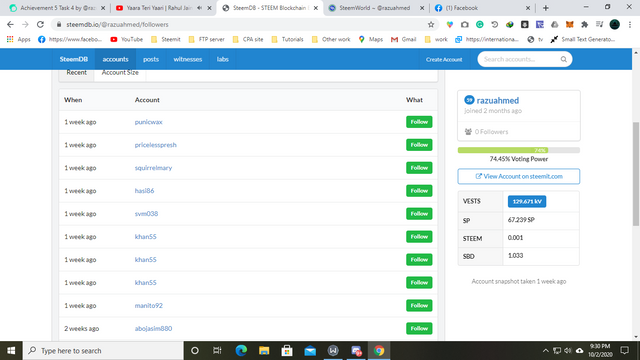The height and width of the screenshot is (360, 640).
Task: Open Microsoft Edge from taskbar
Action: pyautogui.click(x=241, y=351)
